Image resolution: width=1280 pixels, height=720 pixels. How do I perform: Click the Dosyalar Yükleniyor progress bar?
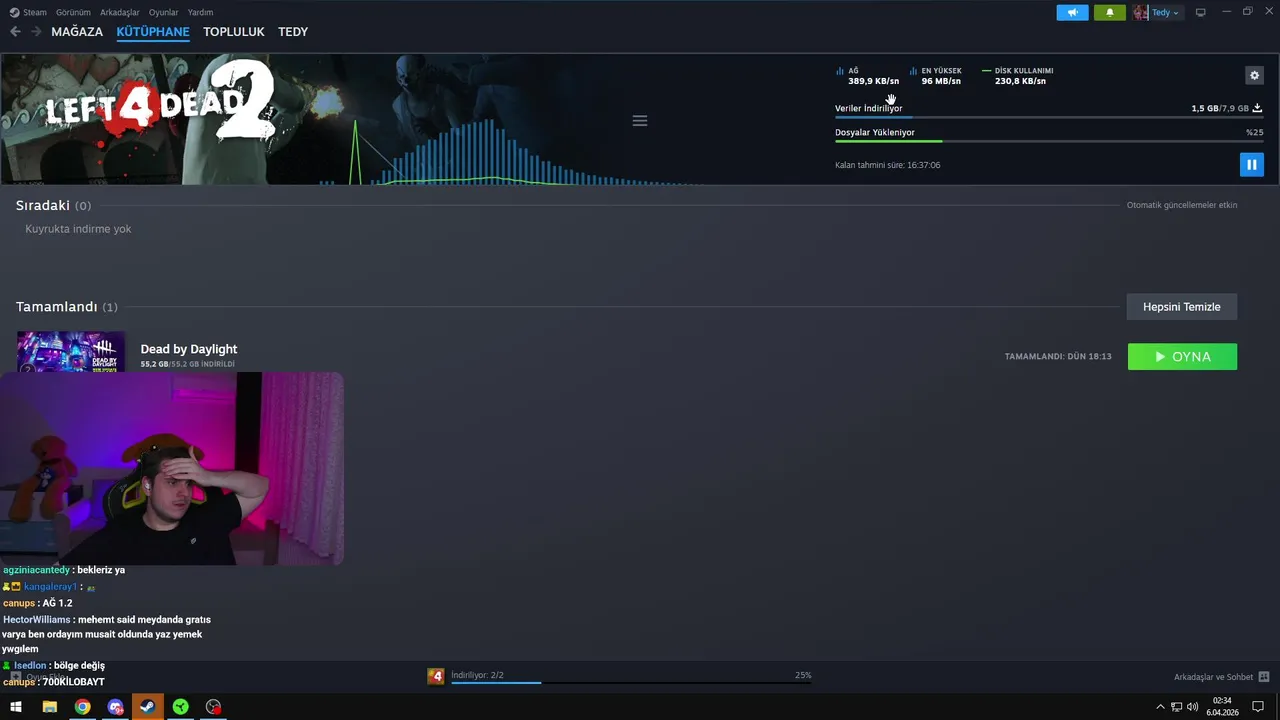click(x=1049, y=141)
